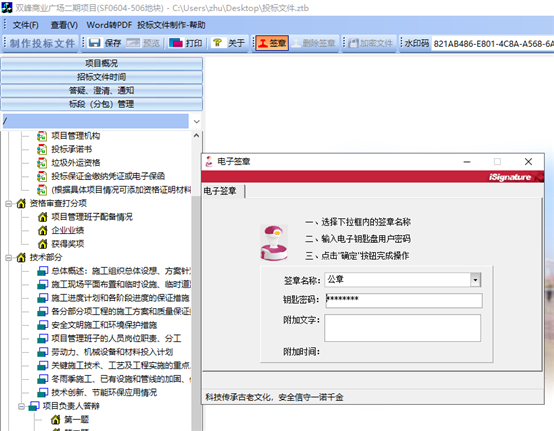Screen dimensions: 554x431
Task: Open the Word转PDF menu
Action: [x=109, y=25]
